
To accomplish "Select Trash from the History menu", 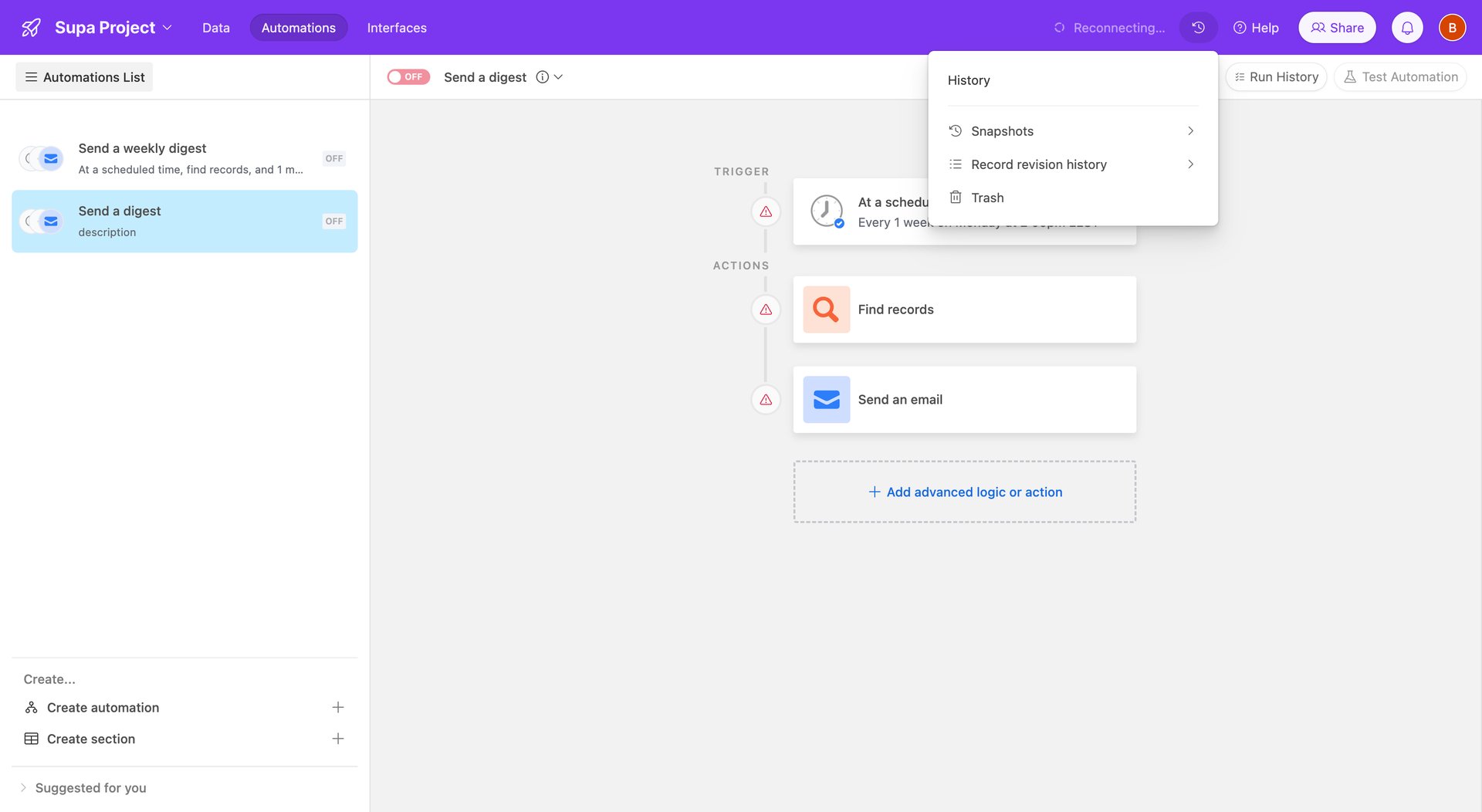I will click(987, 197).
